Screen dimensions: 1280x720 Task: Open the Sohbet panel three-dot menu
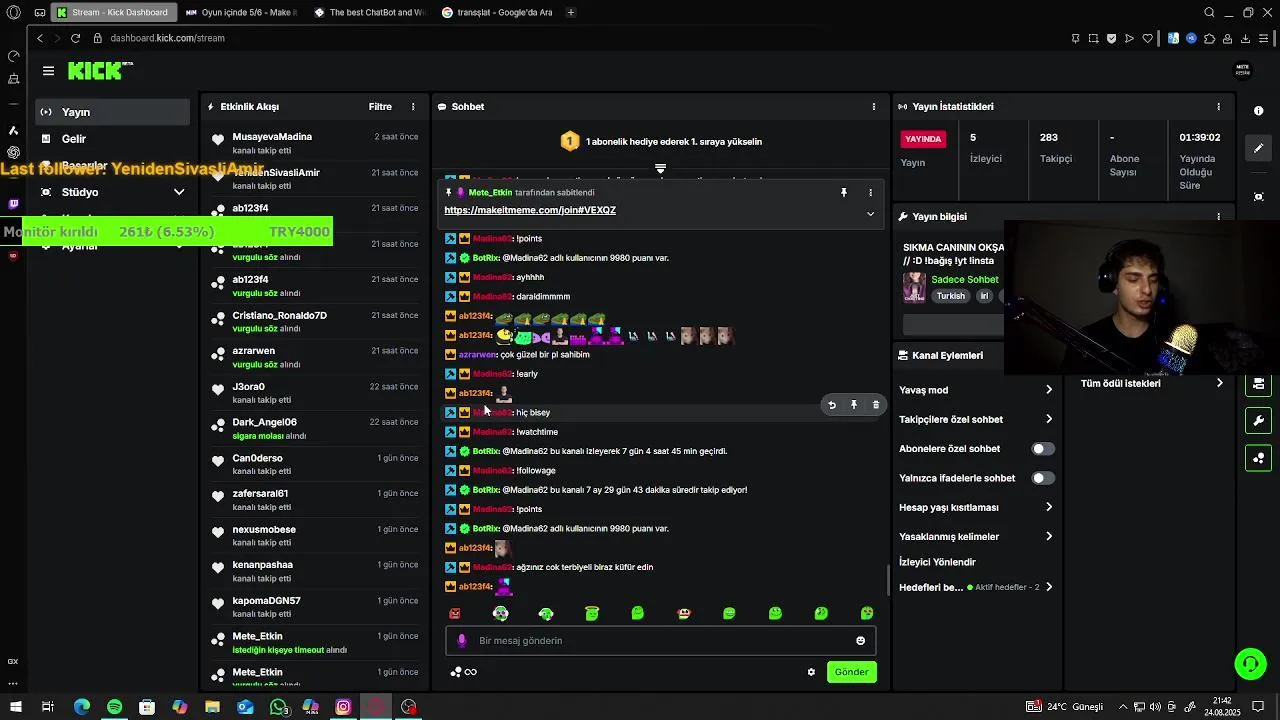coord(874,107)
